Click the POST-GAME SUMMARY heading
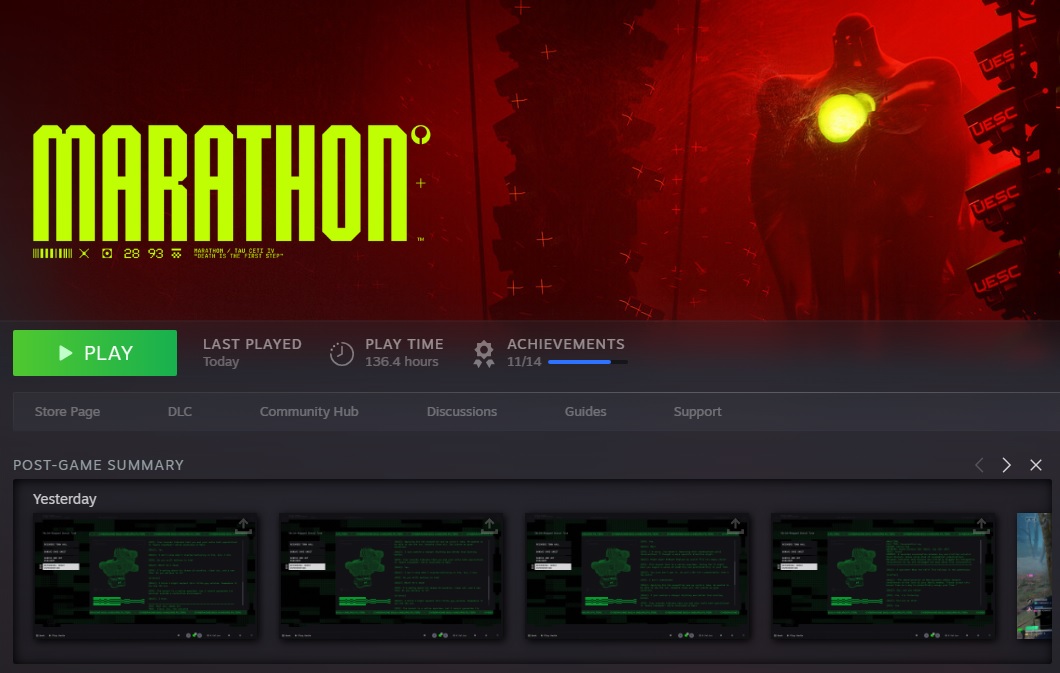Screen dimensions: 1060x673 tap(99, 465)
